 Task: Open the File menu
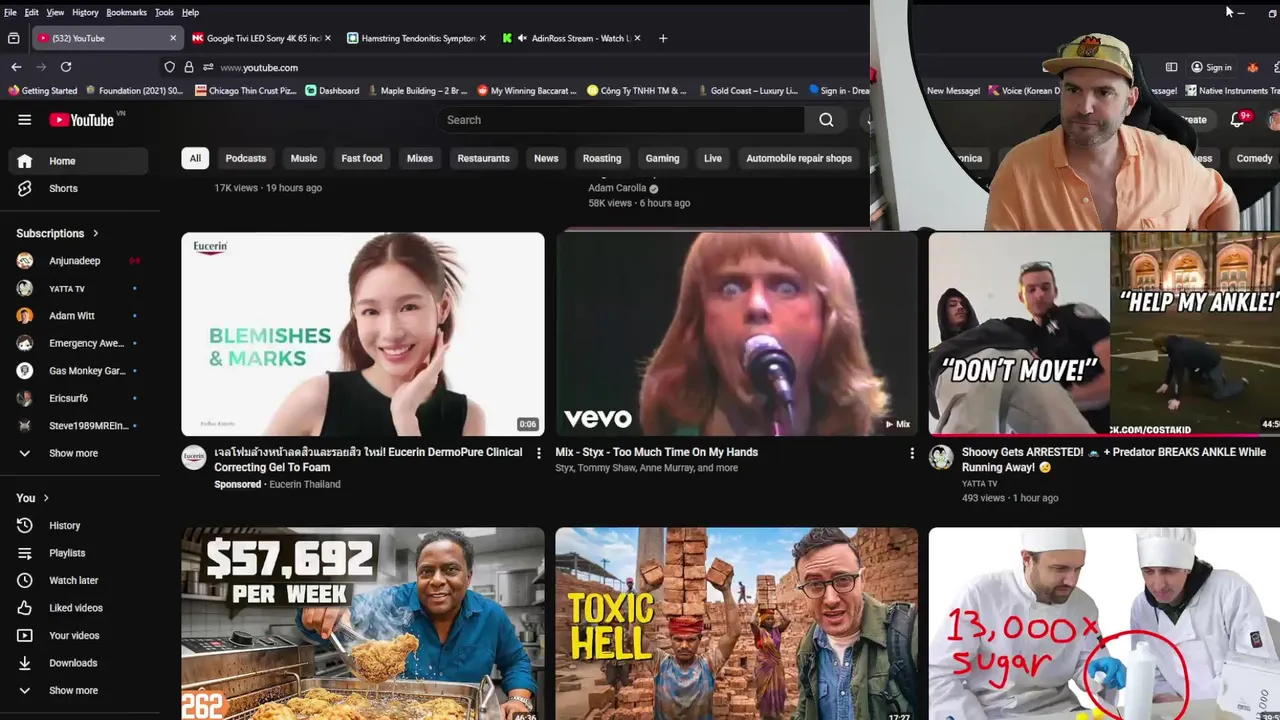point(10,12)
